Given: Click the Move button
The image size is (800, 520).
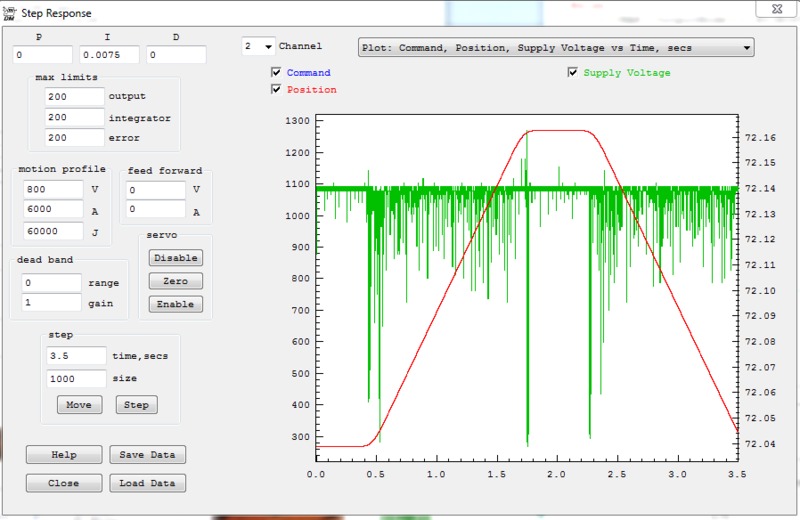Looking at the screenshot, I should (x=79, y=405).
